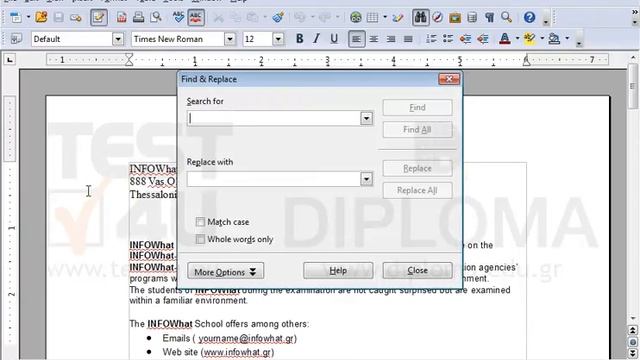Viewport: 640px width, 360px height.
Task: Apply Background Color icon
Action: click(554, 39)
